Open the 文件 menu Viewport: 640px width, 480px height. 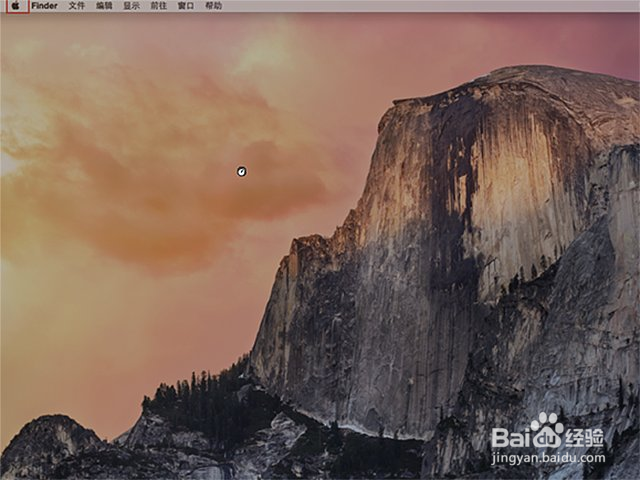[x=77, y=6]
